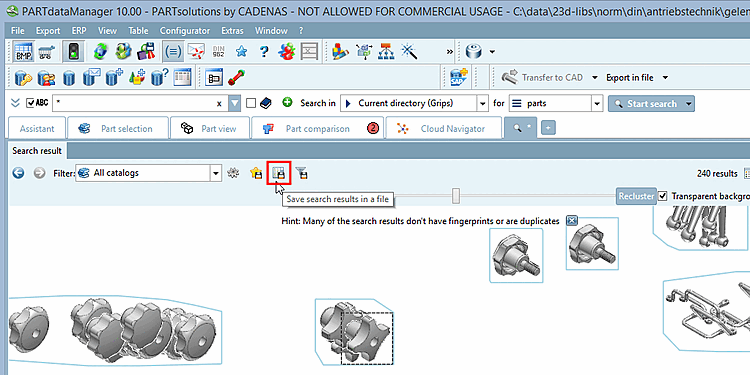The image size is (750, 375).
Task: Expand the search text history dropdown
Action: (234, 103)
